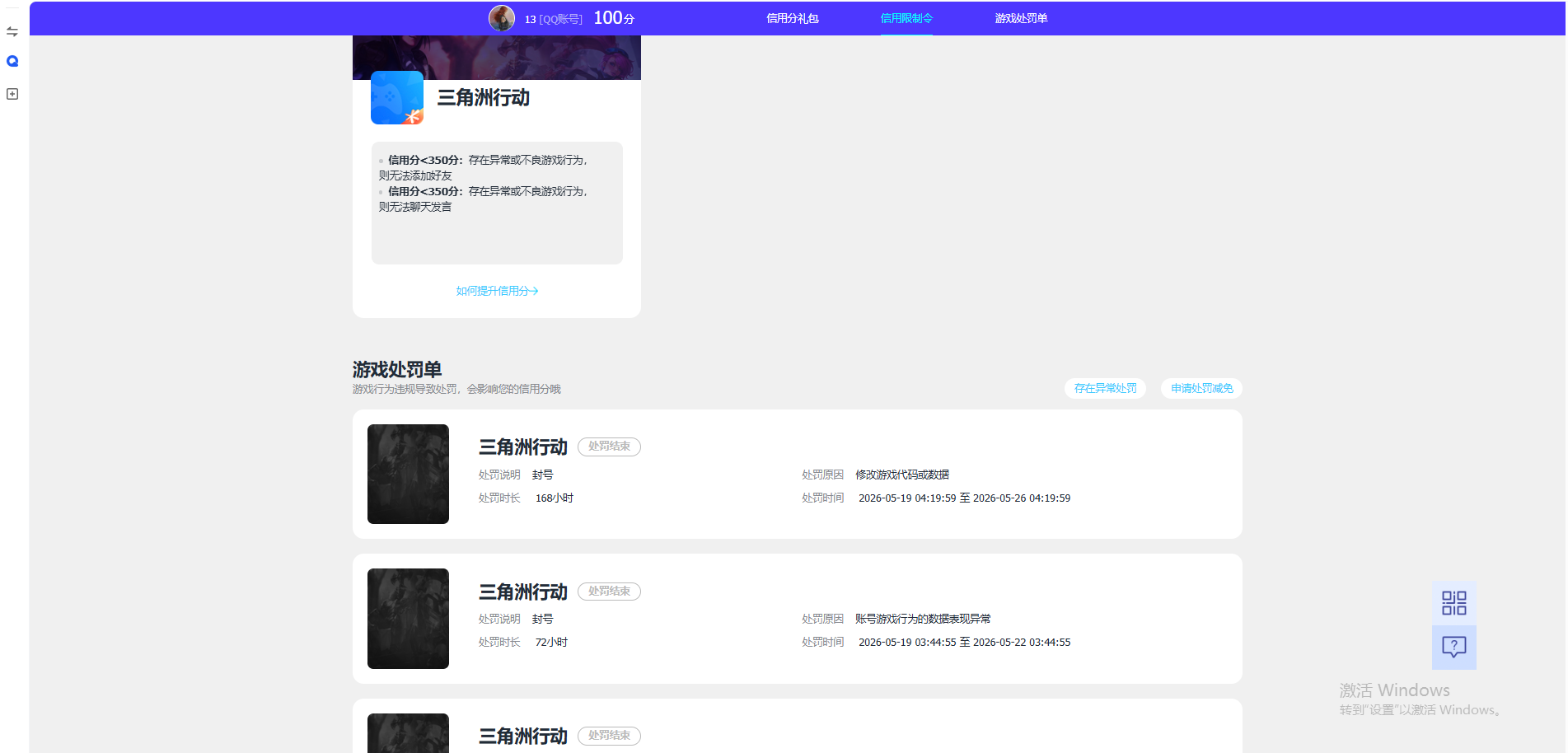Click 处罚结束 badge on the bottom partial card
Viewport: 1568px width, 753px height.
[x=609, y=736]
